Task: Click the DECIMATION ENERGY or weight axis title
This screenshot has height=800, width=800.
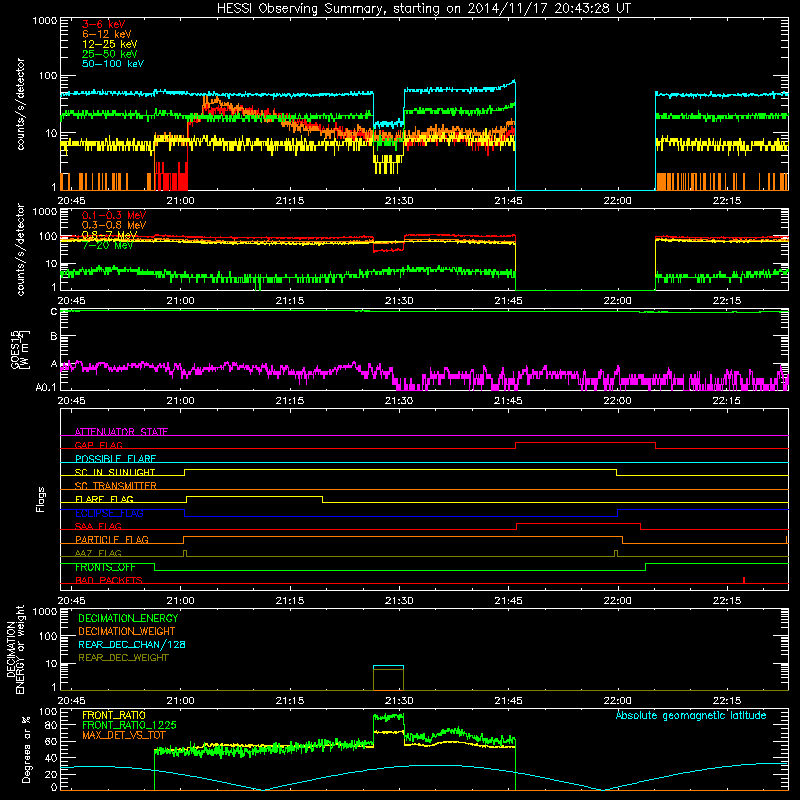Action: tap(16, 649)
